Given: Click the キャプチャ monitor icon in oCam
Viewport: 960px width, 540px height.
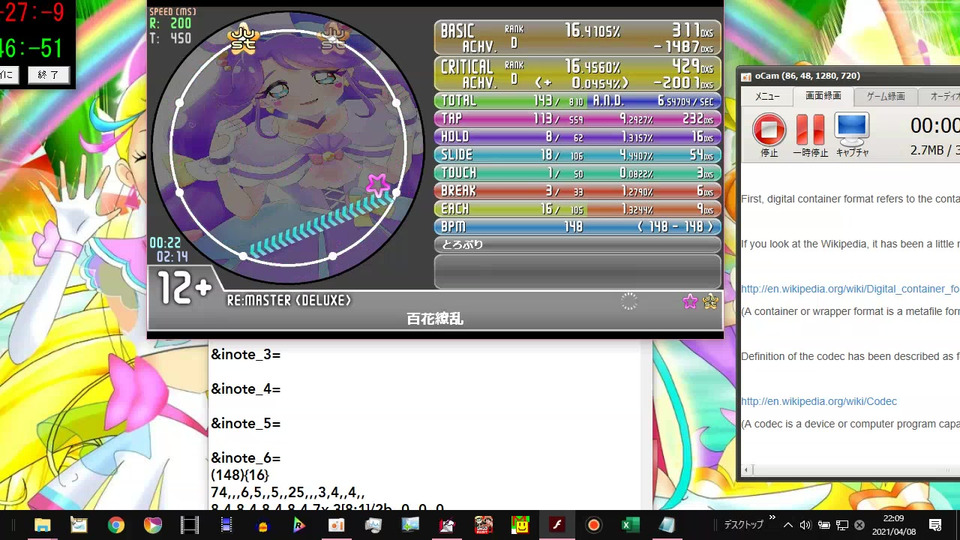Looking at the screenshot, I should 852,130.
